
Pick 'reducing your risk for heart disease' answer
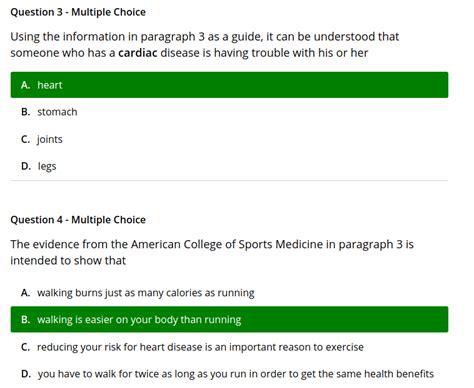[x=229, y=347]
